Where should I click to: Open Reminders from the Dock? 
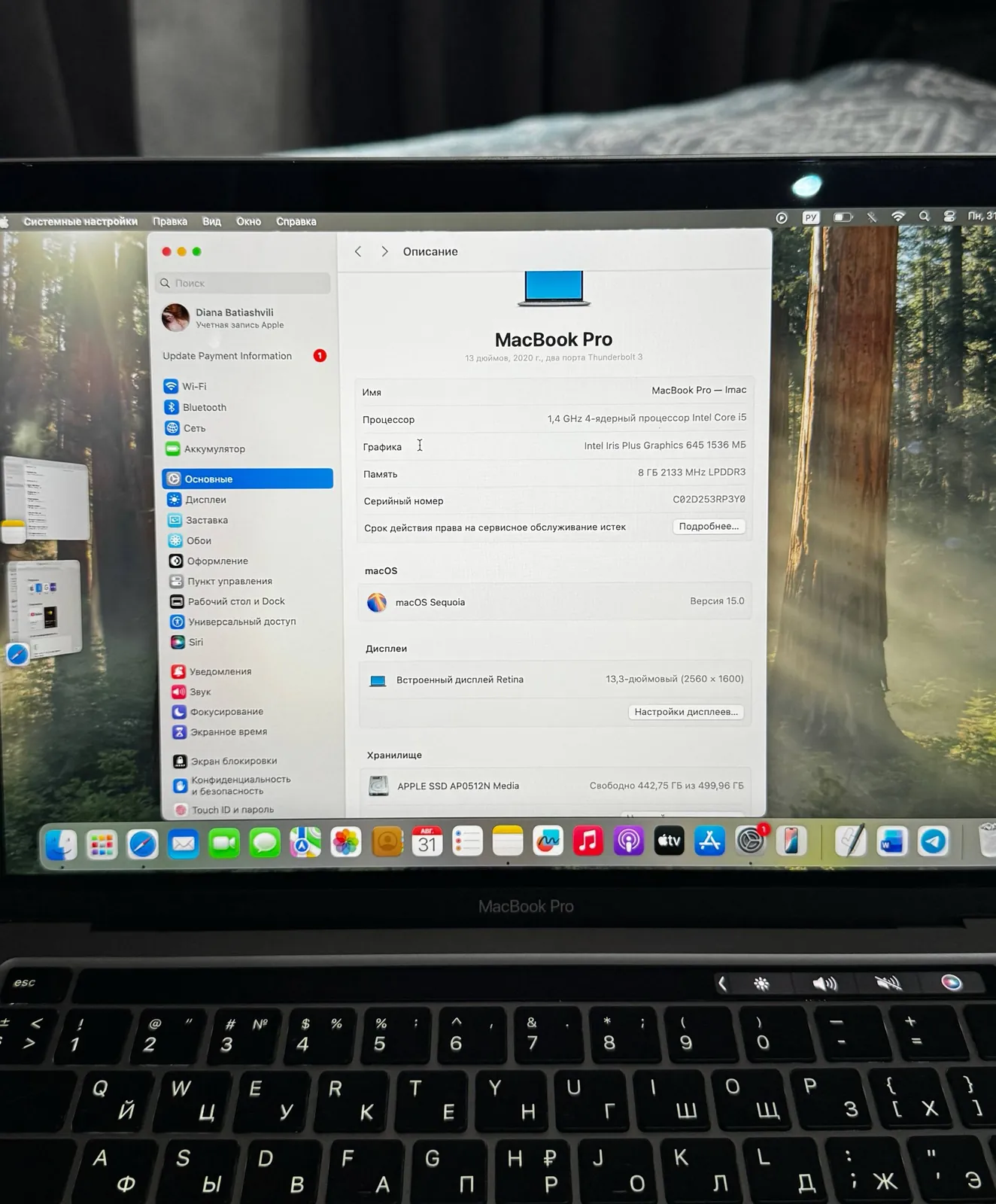(467, 841)
